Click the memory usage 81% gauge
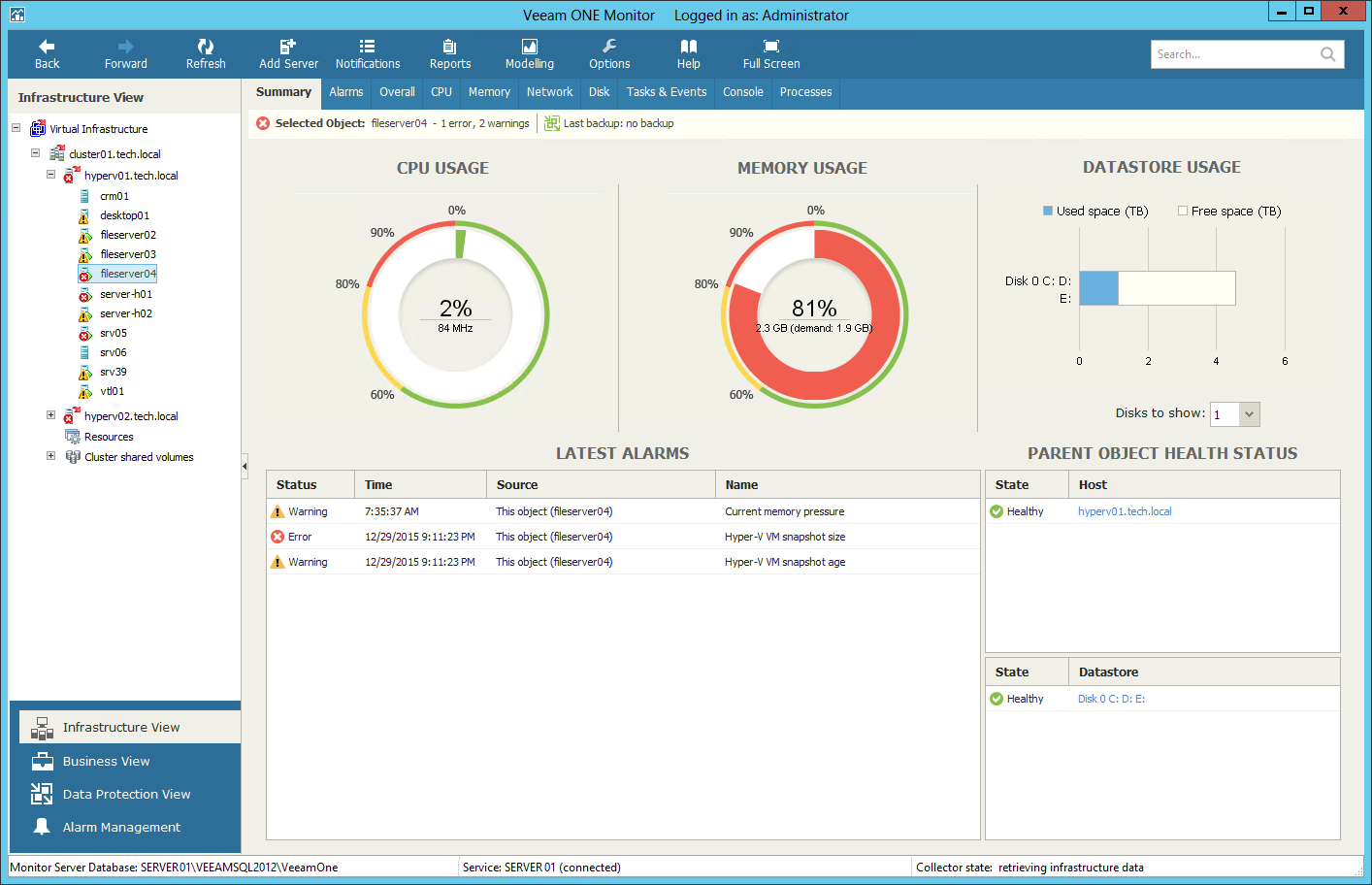1372x885 pixels. (x=814, y=315)
